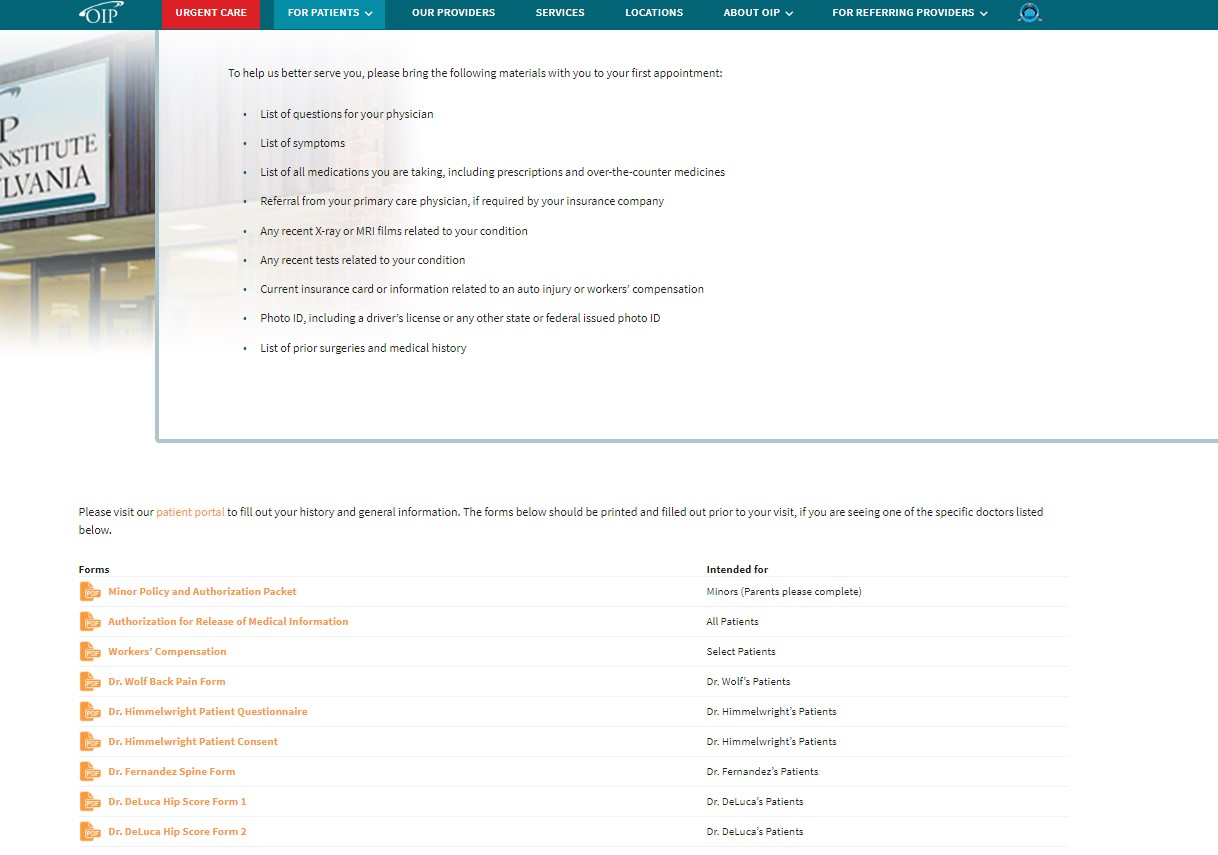The height and width of the screenshot is (855, 1218).
Task: Open Our Providers page
Action: (453, 13)
